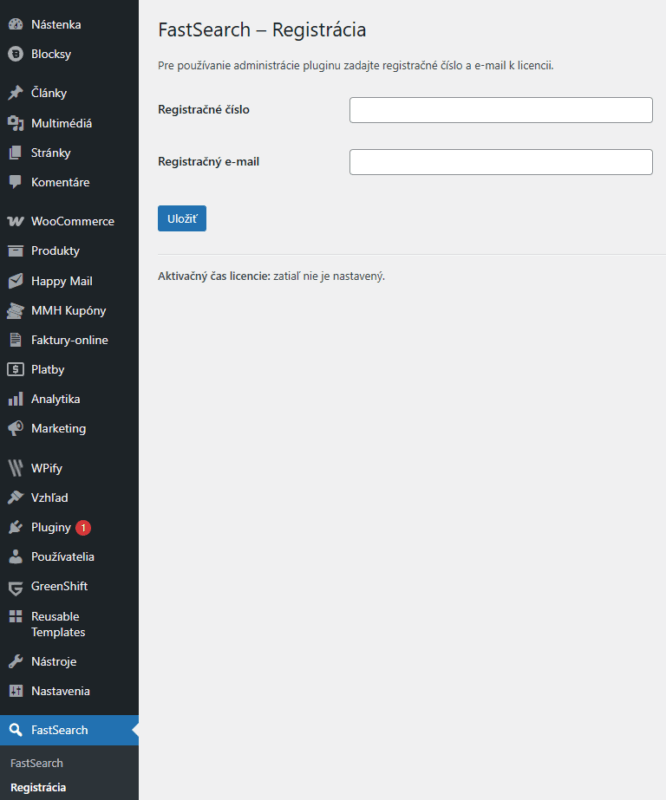The image size is (666, 800).
Task: Click the FastSearch magnifier icon
Action: (16, 730)
